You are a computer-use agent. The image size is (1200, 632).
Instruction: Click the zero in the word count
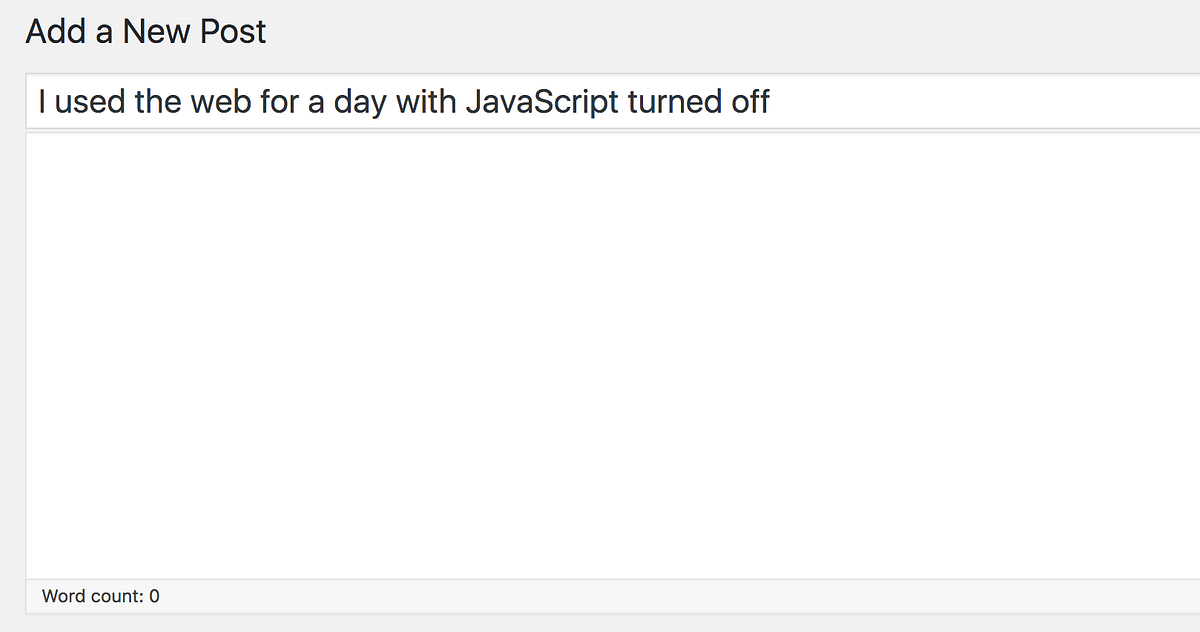pyautogui.click(x=154, y=596)
